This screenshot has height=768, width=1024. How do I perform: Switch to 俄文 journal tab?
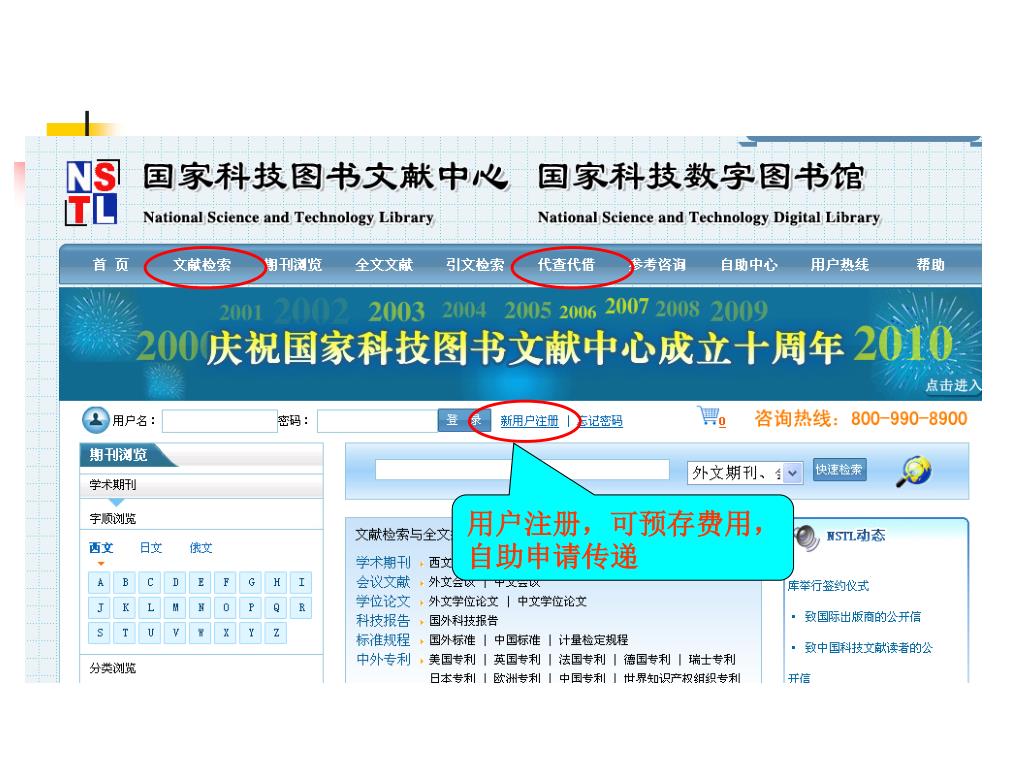click(x=201, y=548)
